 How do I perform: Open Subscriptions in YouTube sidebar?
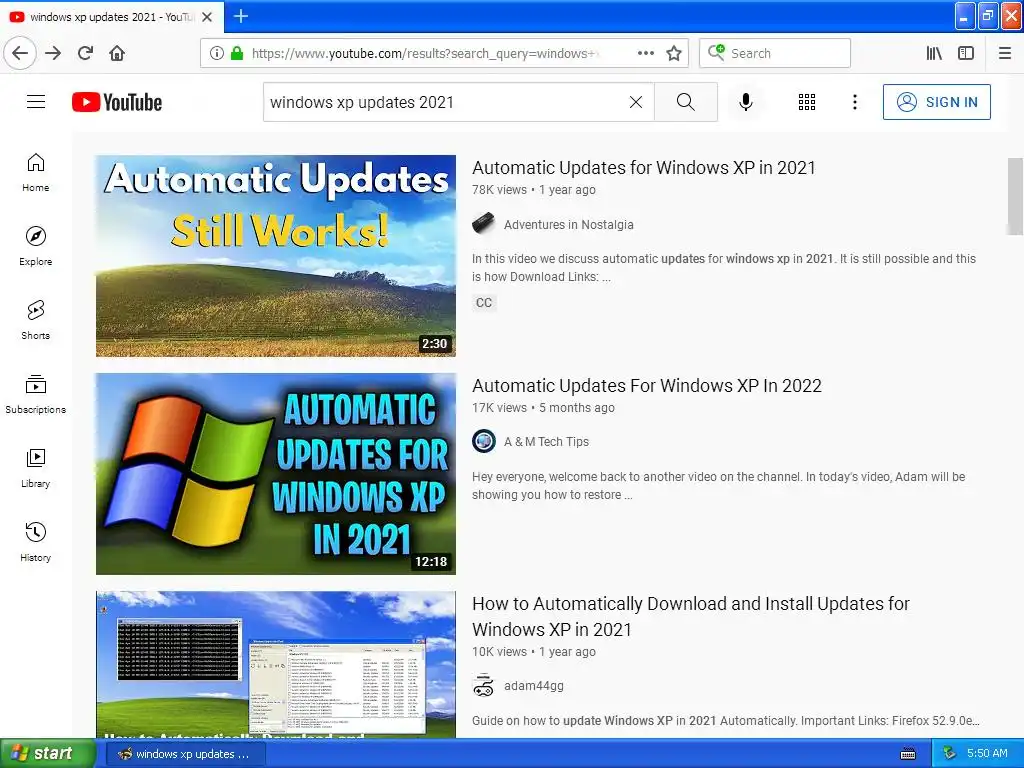(35, 394)
